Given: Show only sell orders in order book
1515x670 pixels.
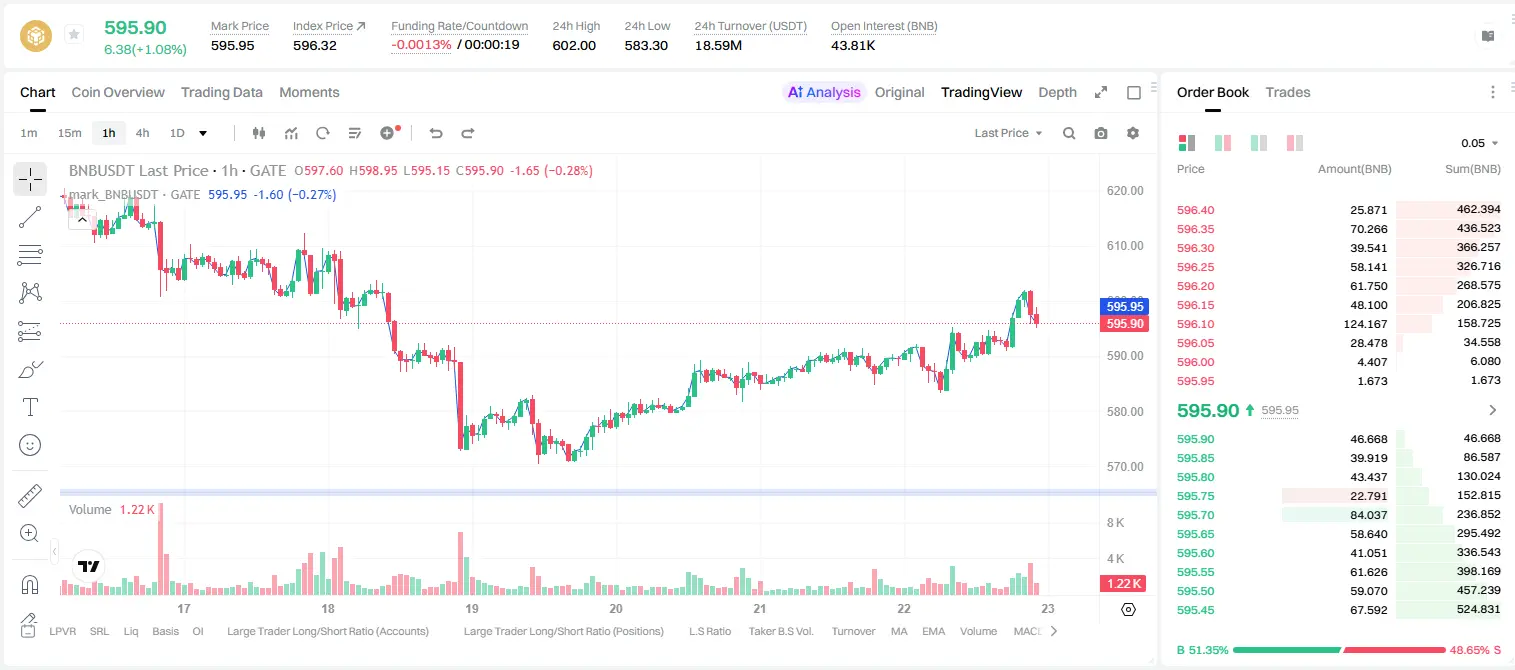Looking at the screenshot, I should [x=1294, y=143].
